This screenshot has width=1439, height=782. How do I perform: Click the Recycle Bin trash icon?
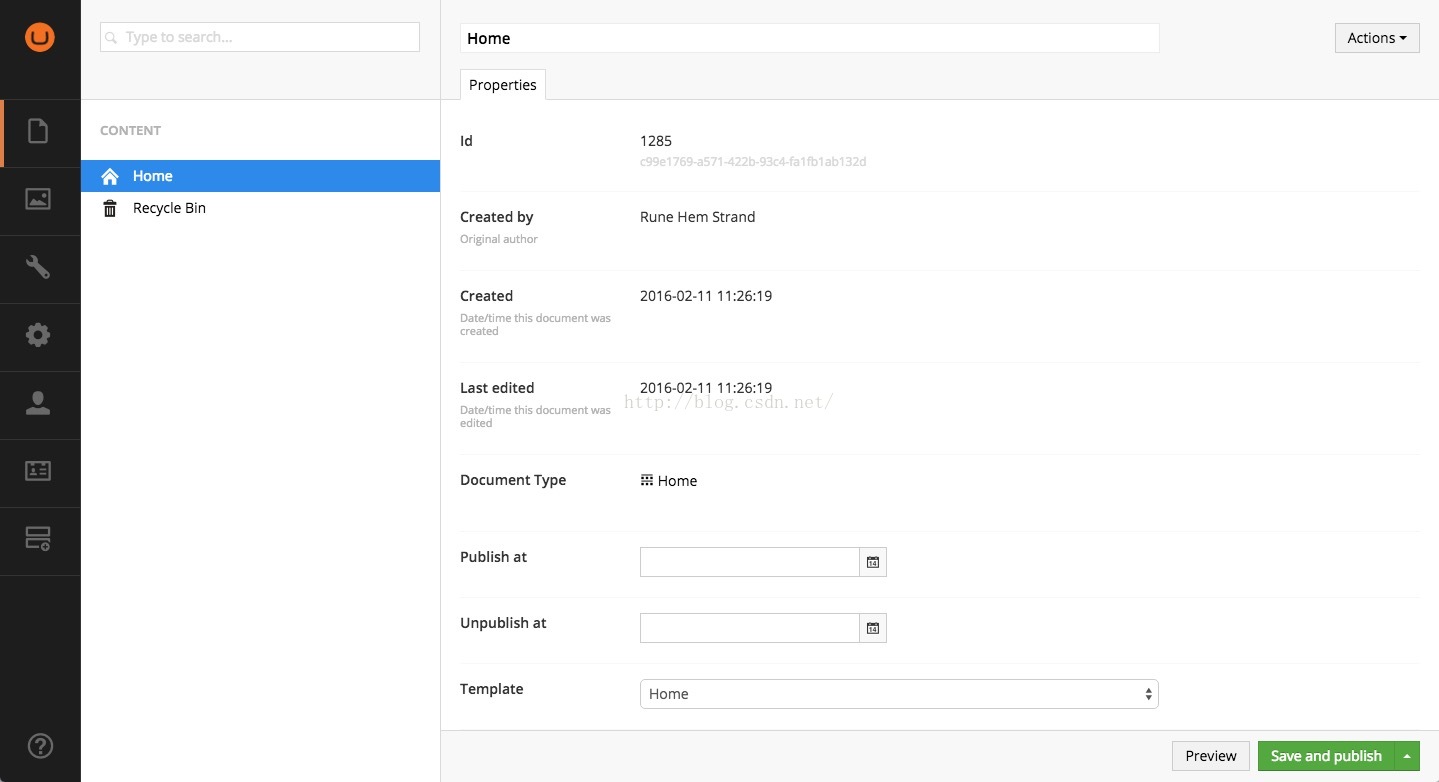tap(110, 208)
